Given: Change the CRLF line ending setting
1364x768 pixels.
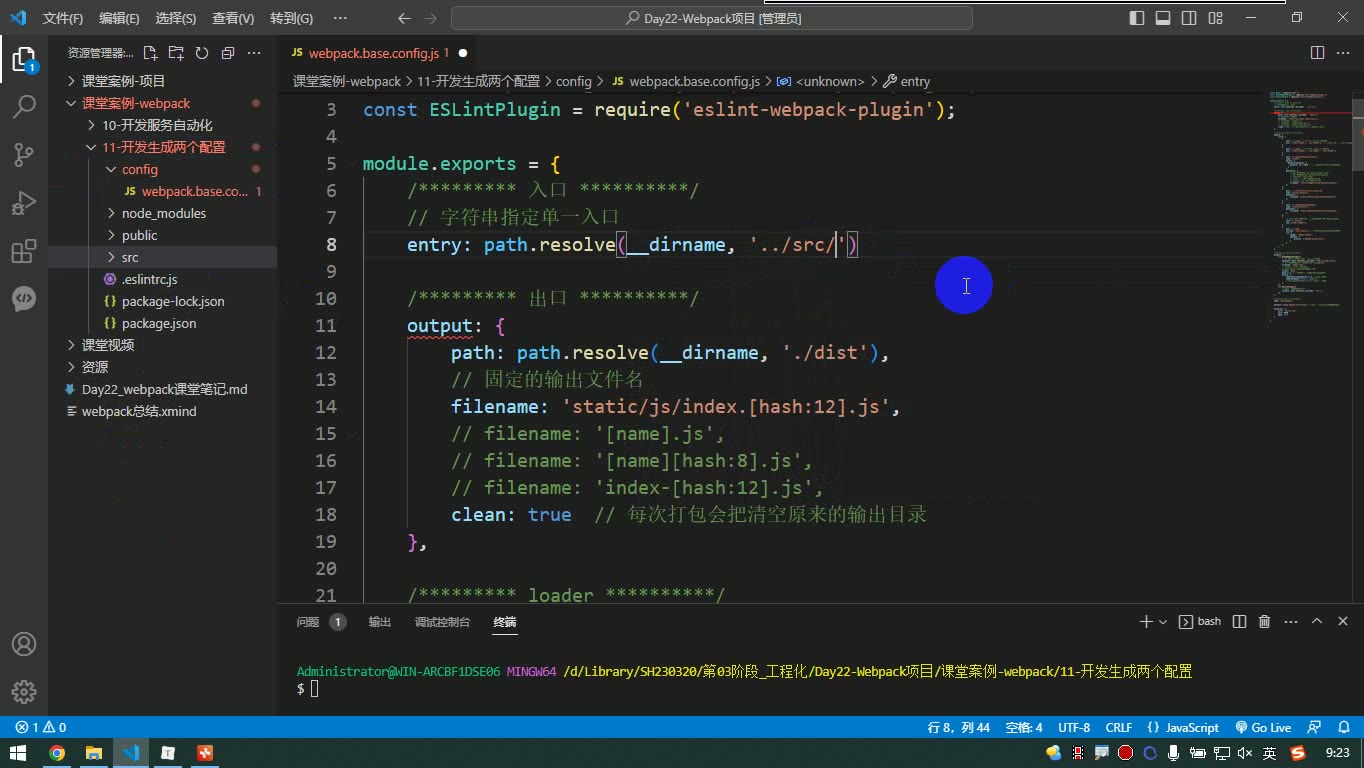Looking at the screenshot, I should 1118,728.
